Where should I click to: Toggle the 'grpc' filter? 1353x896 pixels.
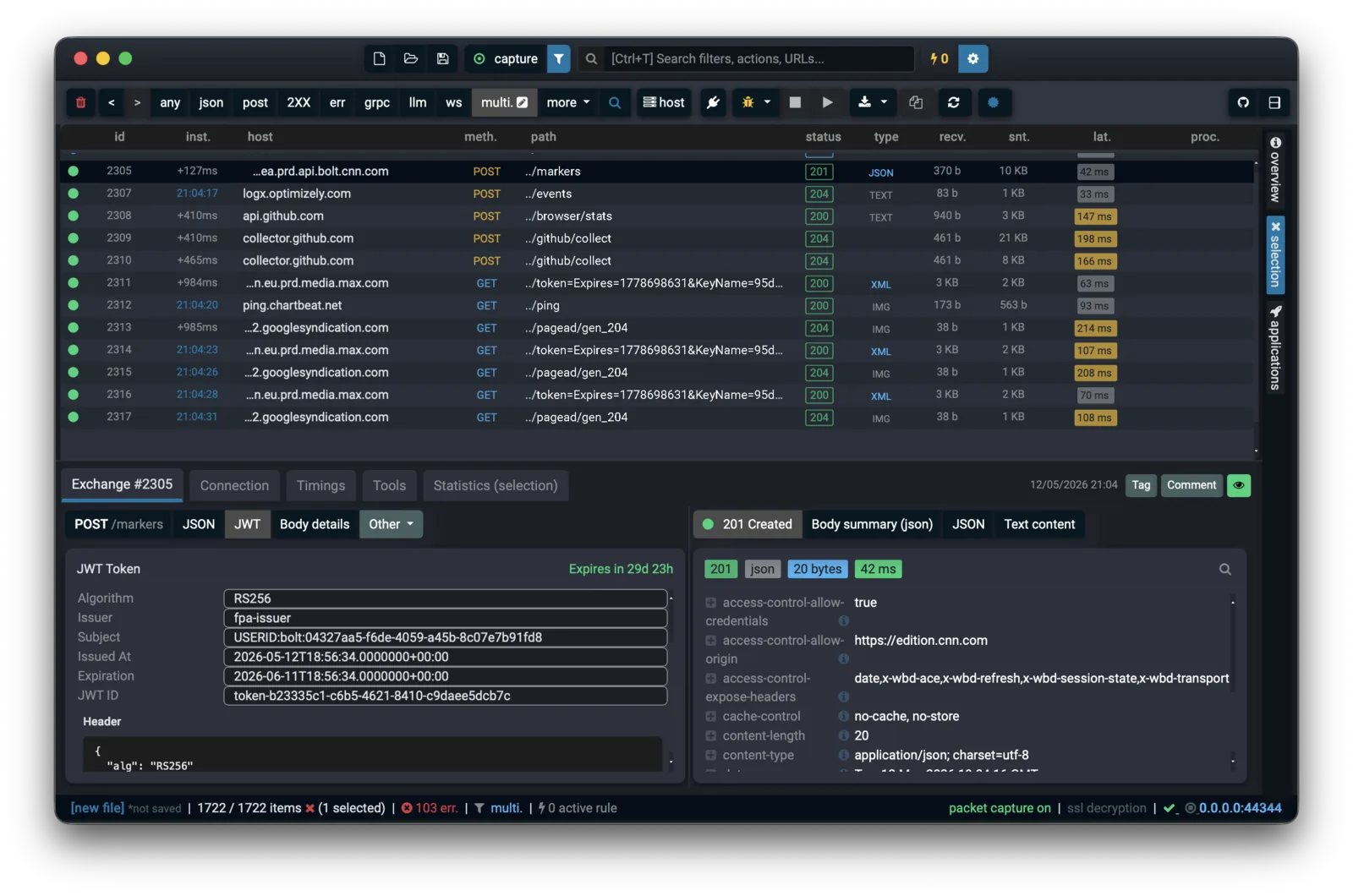coord(377,102)
